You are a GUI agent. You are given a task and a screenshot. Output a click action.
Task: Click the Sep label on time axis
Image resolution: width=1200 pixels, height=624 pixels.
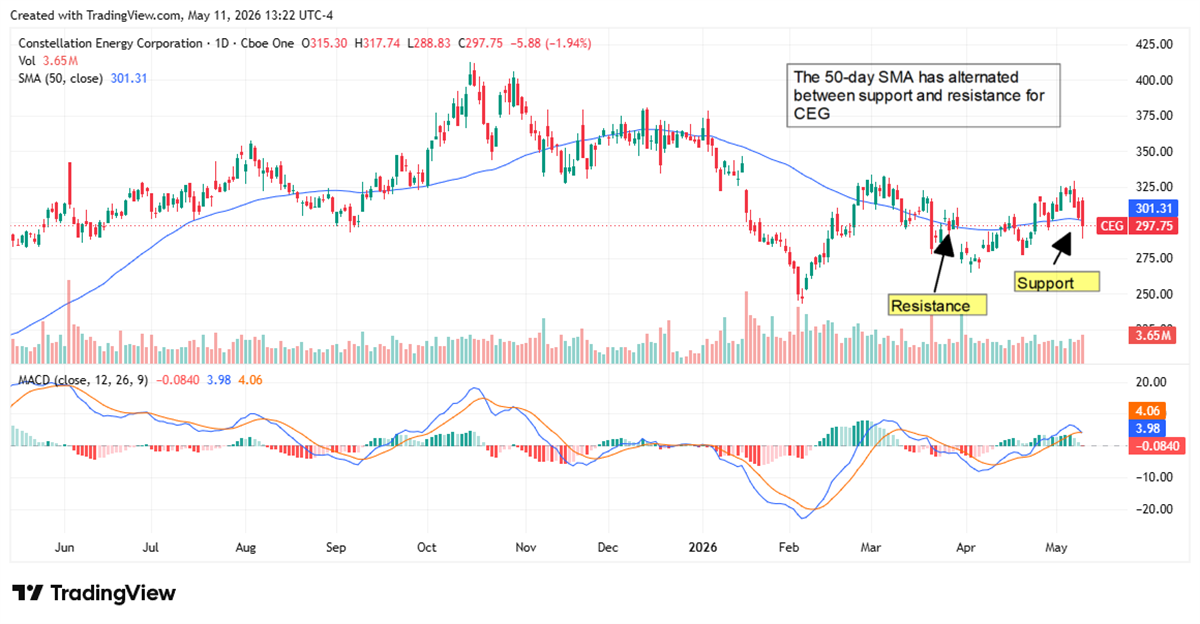tap(337, 548)
